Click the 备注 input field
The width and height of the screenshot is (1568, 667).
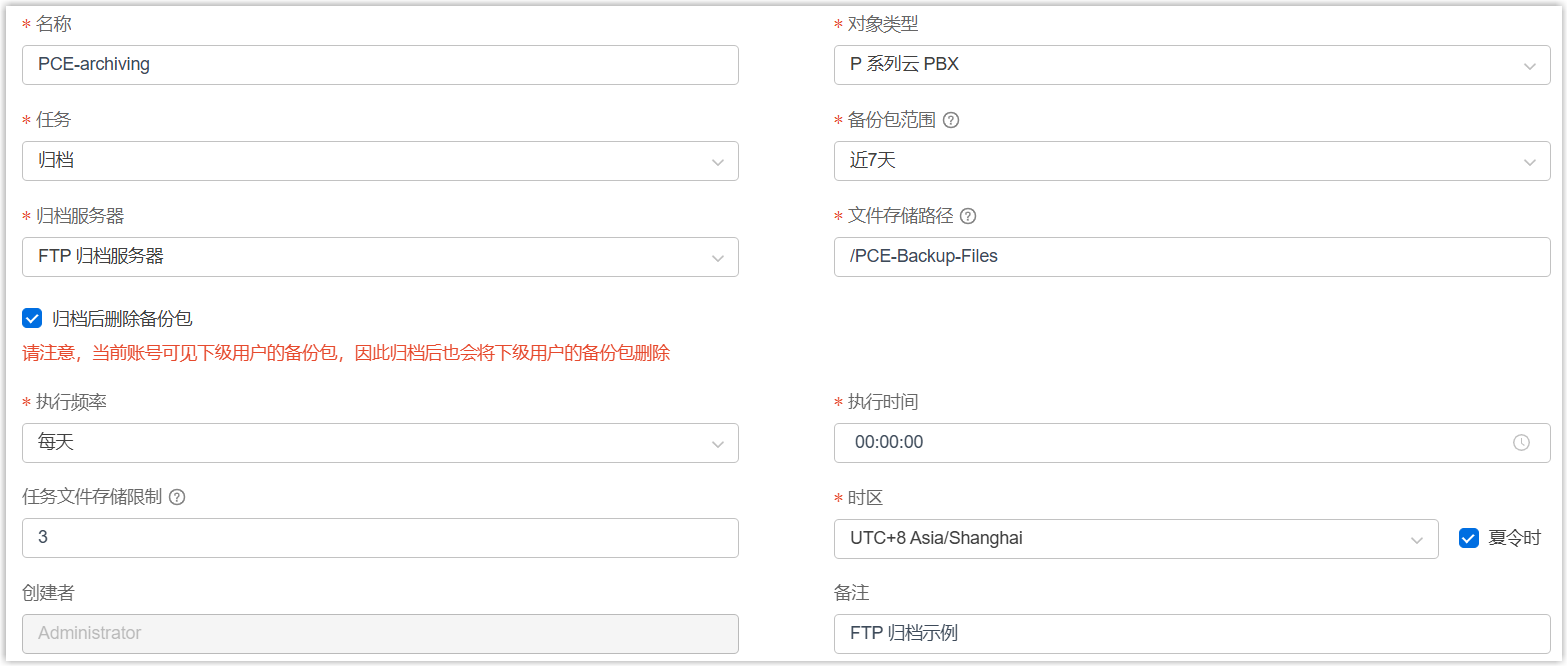(x=1191, y=634)
